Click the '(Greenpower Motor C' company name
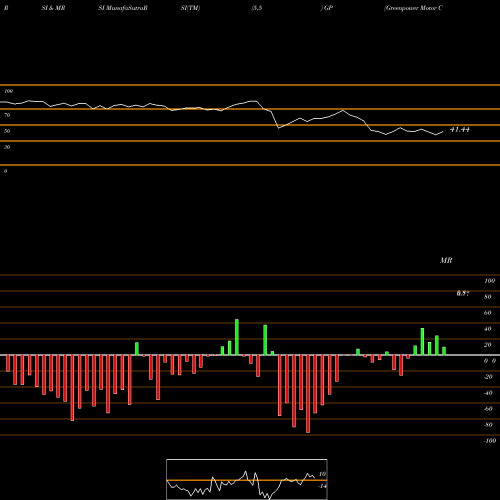Viewport: 500px width, 500px height. point(413,8)
